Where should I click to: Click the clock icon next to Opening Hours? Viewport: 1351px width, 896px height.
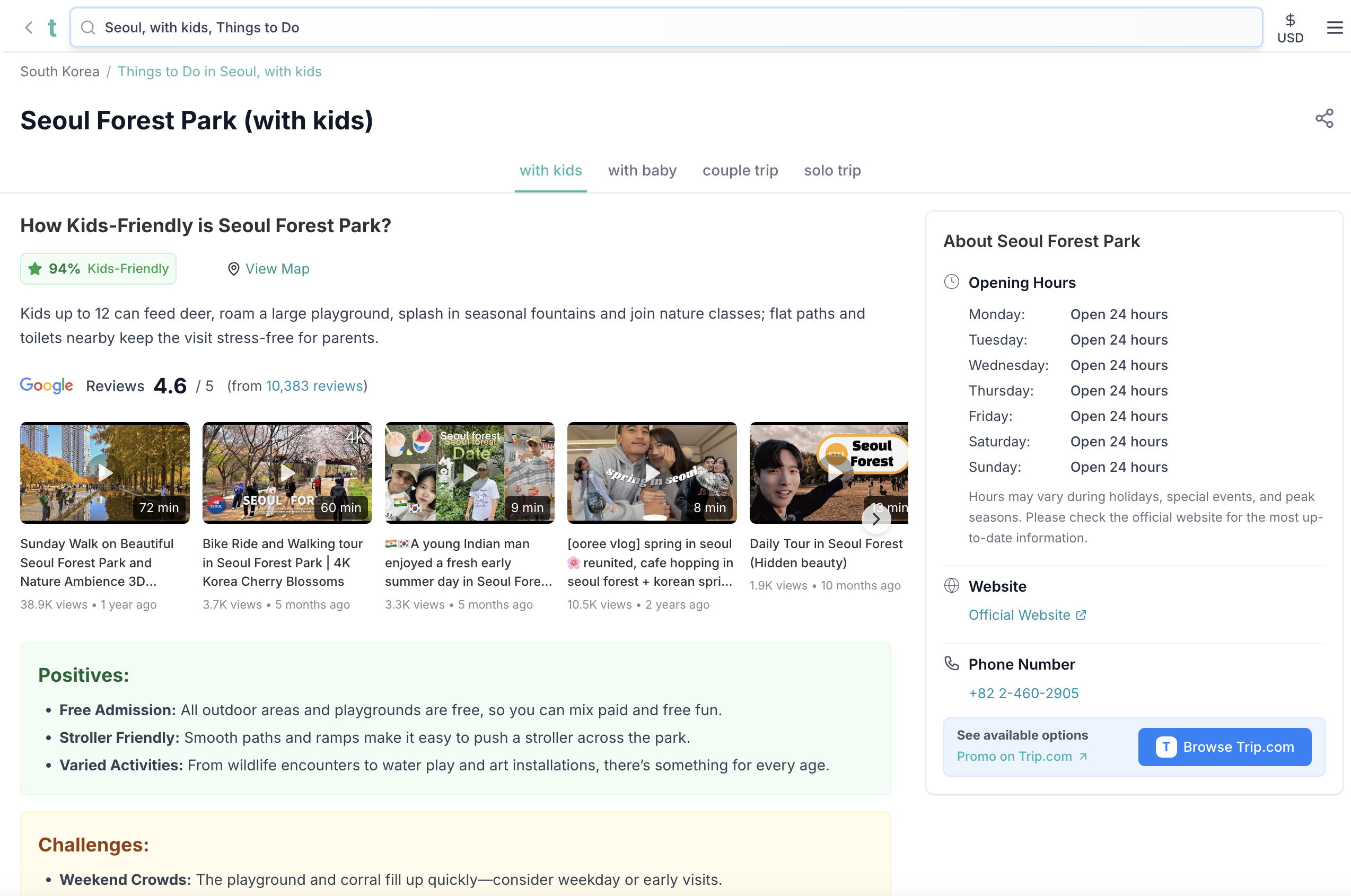(952, 281)
